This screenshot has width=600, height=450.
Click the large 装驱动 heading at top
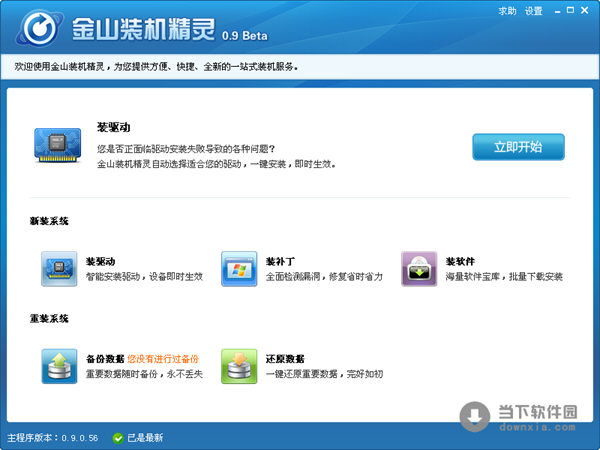point(114,127)
